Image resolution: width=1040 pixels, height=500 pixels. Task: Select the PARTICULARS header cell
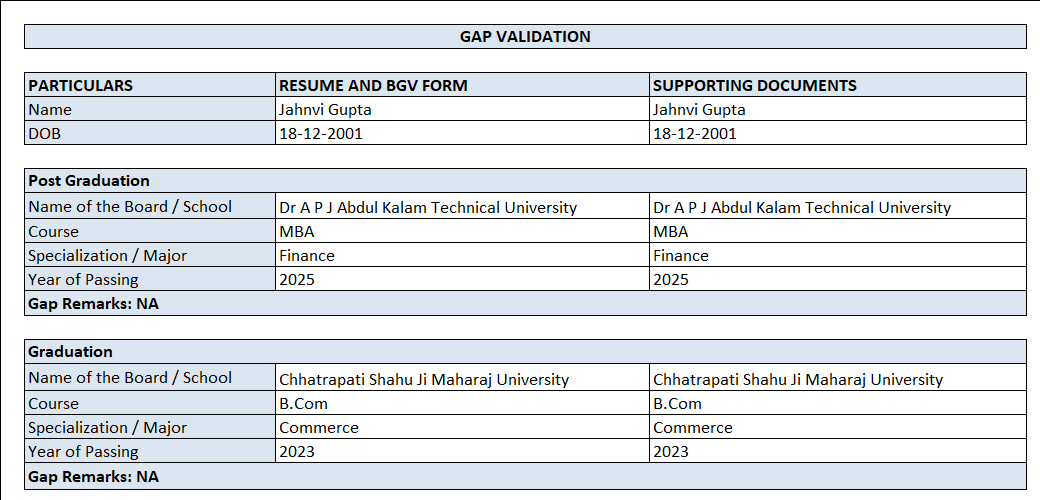tap(150, 85)
